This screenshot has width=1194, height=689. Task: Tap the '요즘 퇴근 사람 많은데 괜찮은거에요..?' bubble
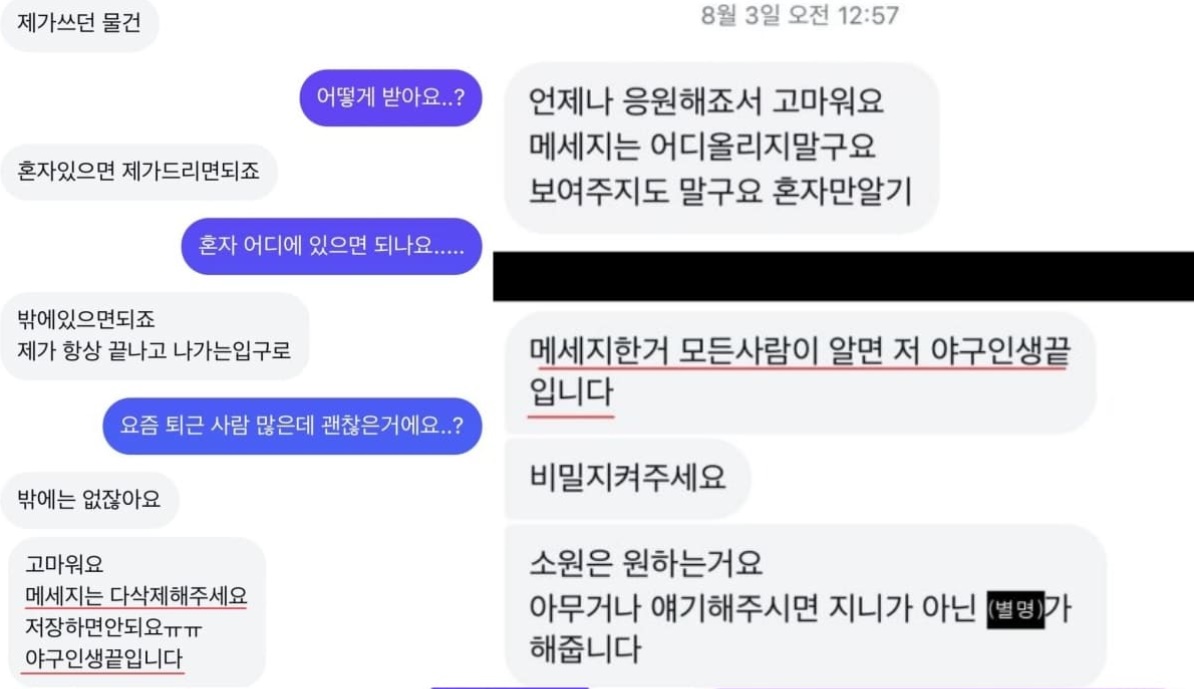[292, 426]
